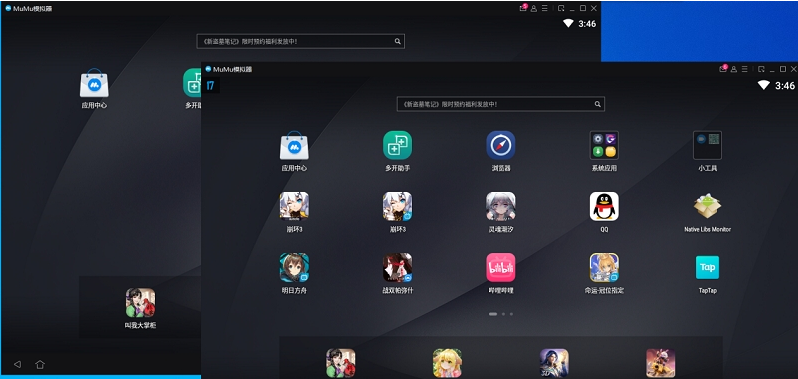Open 应用中心 in the back MuMu window
The width and height of the screenshot is (798, 379).
pyautogui.click(x=94, y=83)
